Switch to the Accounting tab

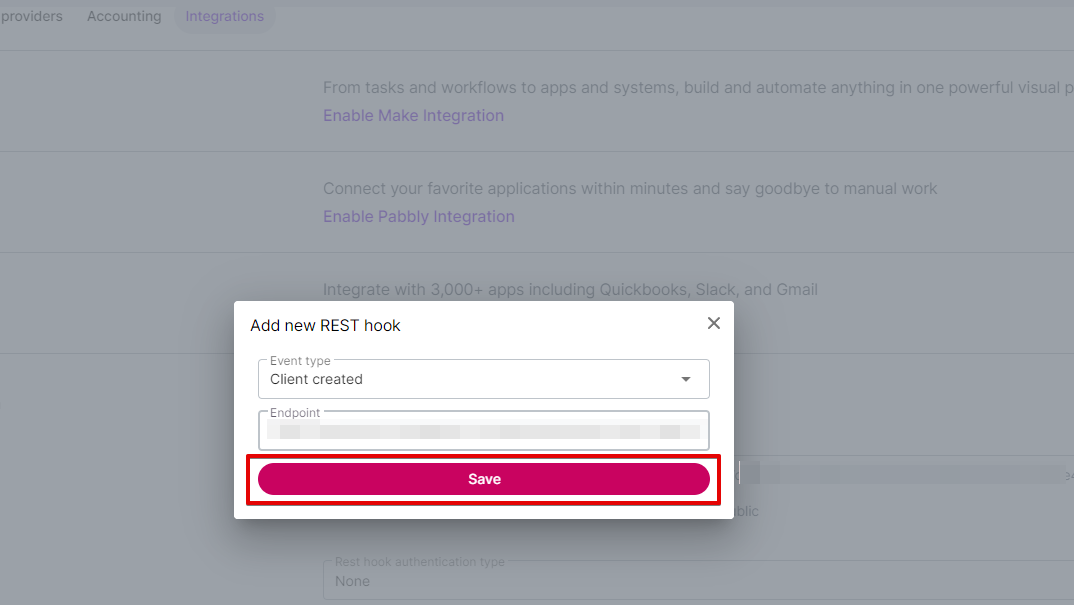[x=124, y=16]
